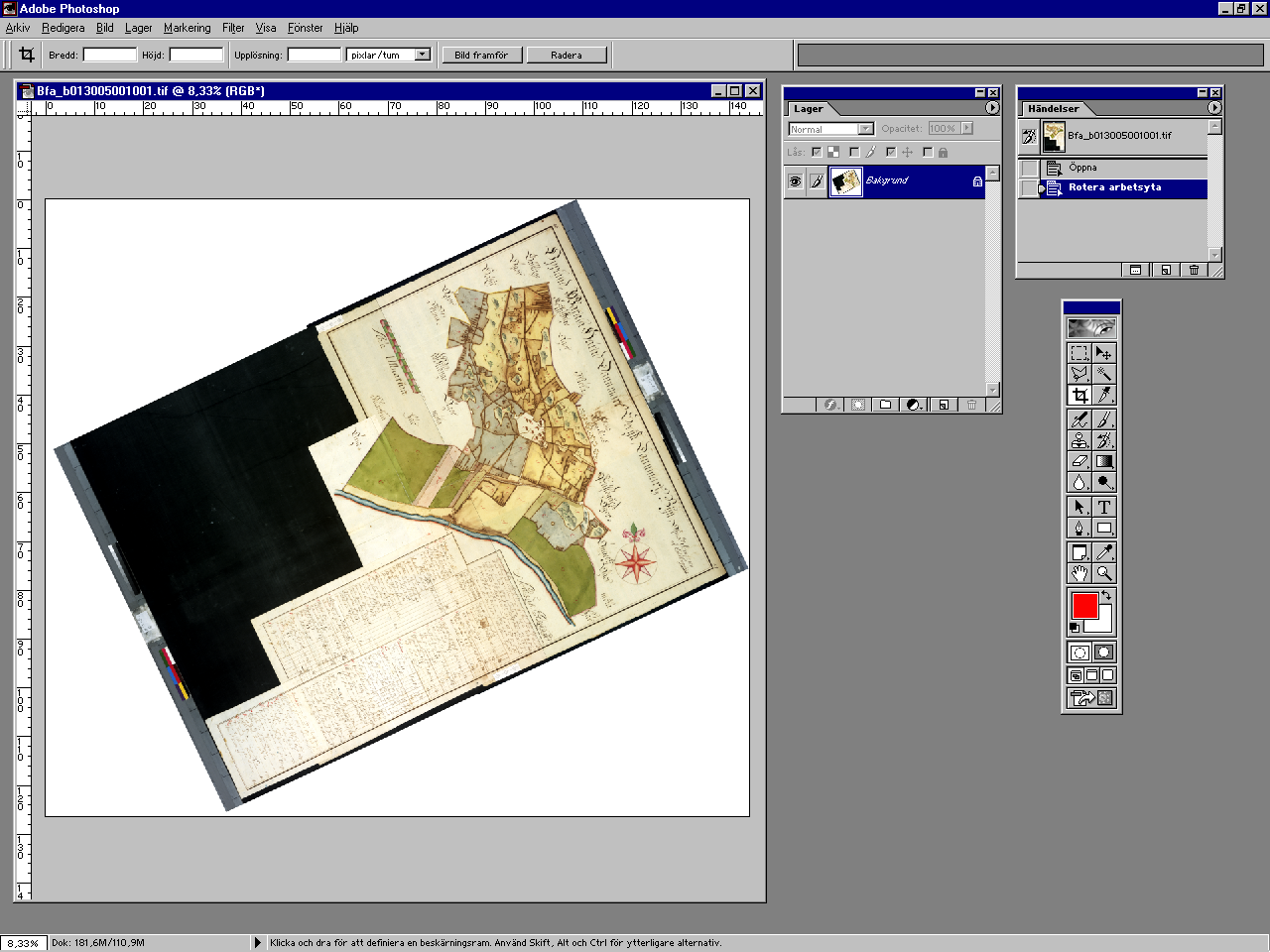Image resolution: width=1270 pixels, height=952 pixels.
Task: Select the Hand tool
Action: [1079, 574]
